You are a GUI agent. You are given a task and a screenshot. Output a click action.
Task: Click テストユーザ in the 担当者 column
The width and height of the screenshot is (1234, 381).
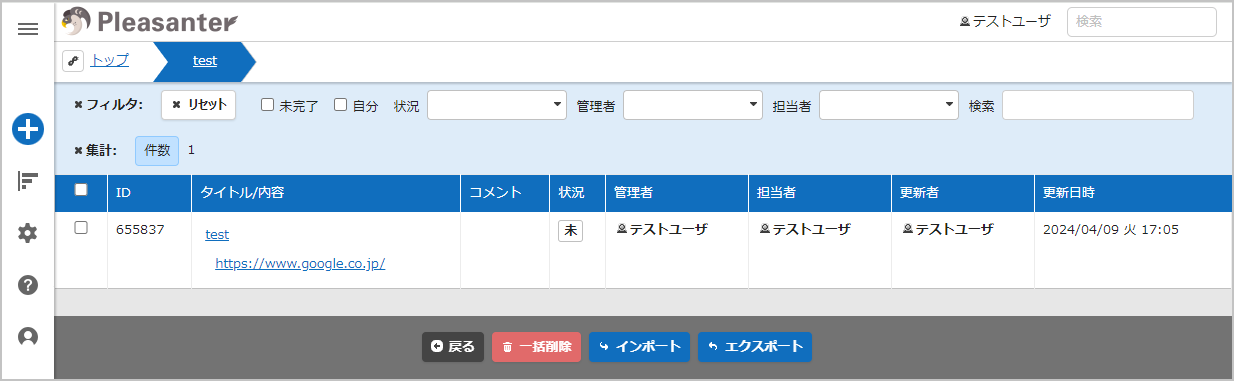click(x=804, y=229)
